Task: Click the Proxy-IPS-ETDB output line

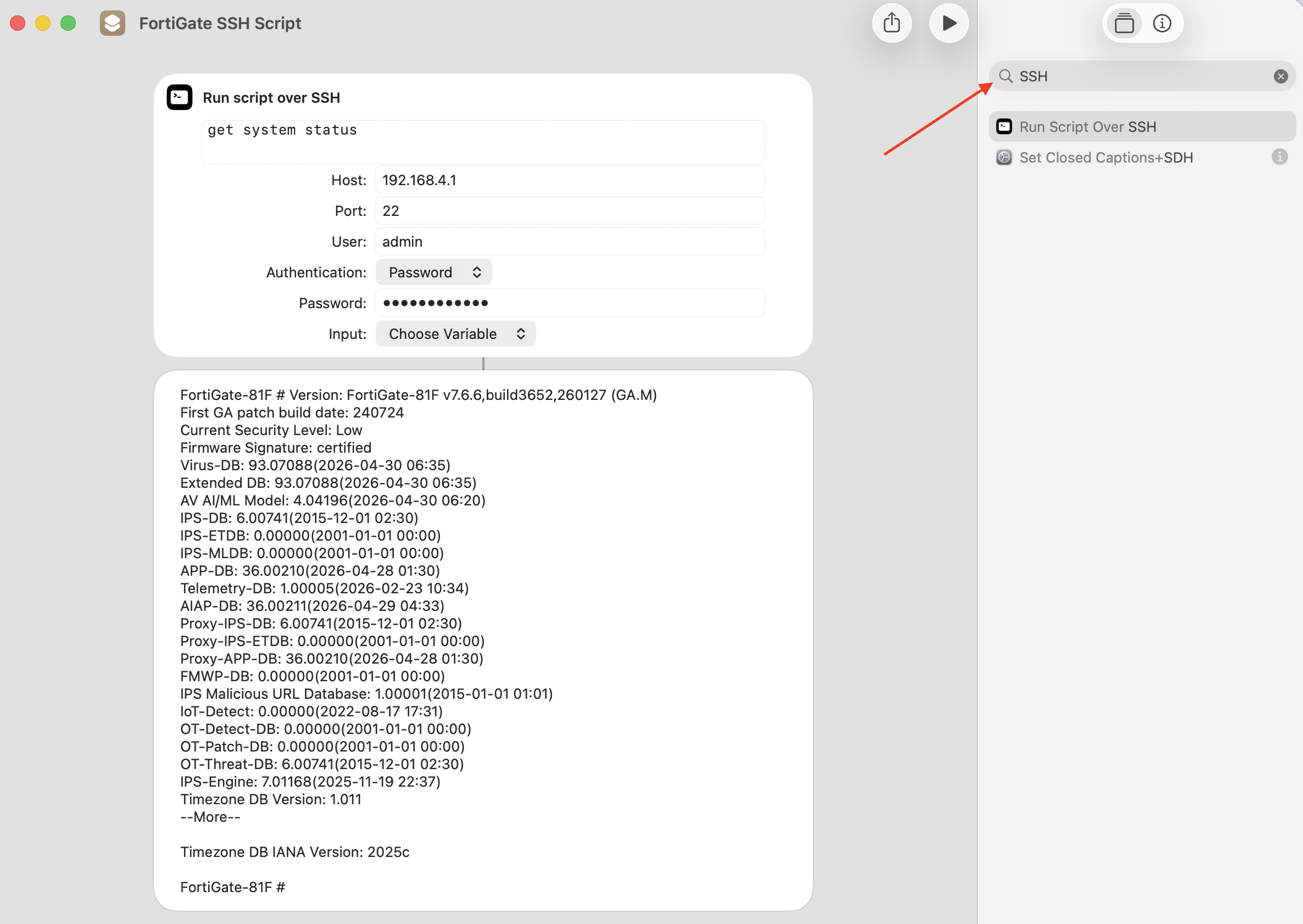Action: (332, 641)
